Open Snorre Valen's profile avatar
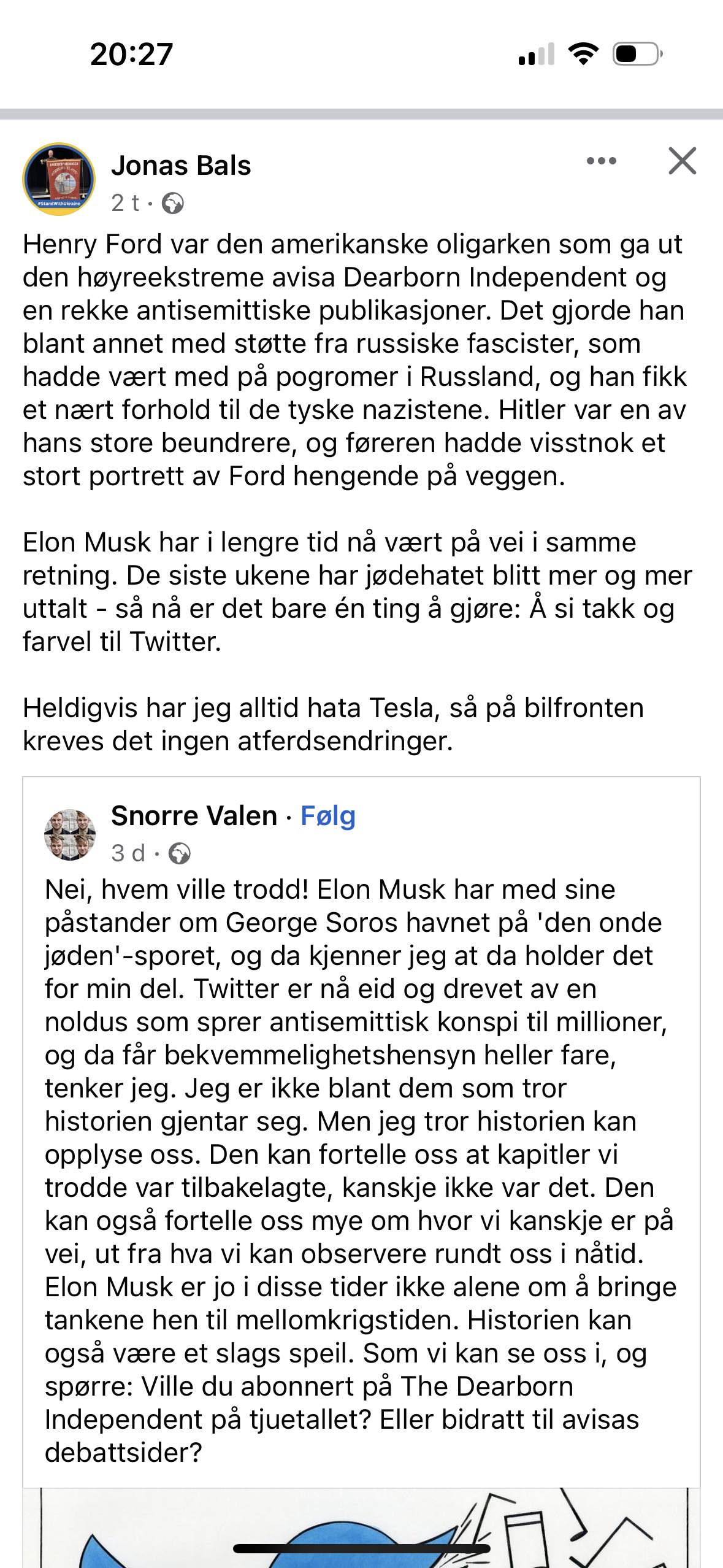The width and height of the screenshot is (723, 1568). (70, 834)
